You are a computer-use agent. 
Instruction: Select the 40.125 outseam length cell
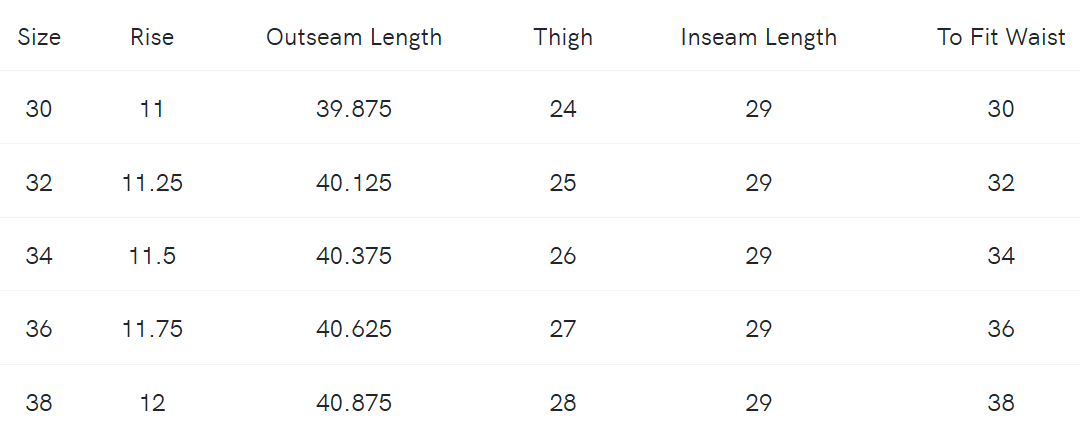pyautogui.click(x=354, y=183)
